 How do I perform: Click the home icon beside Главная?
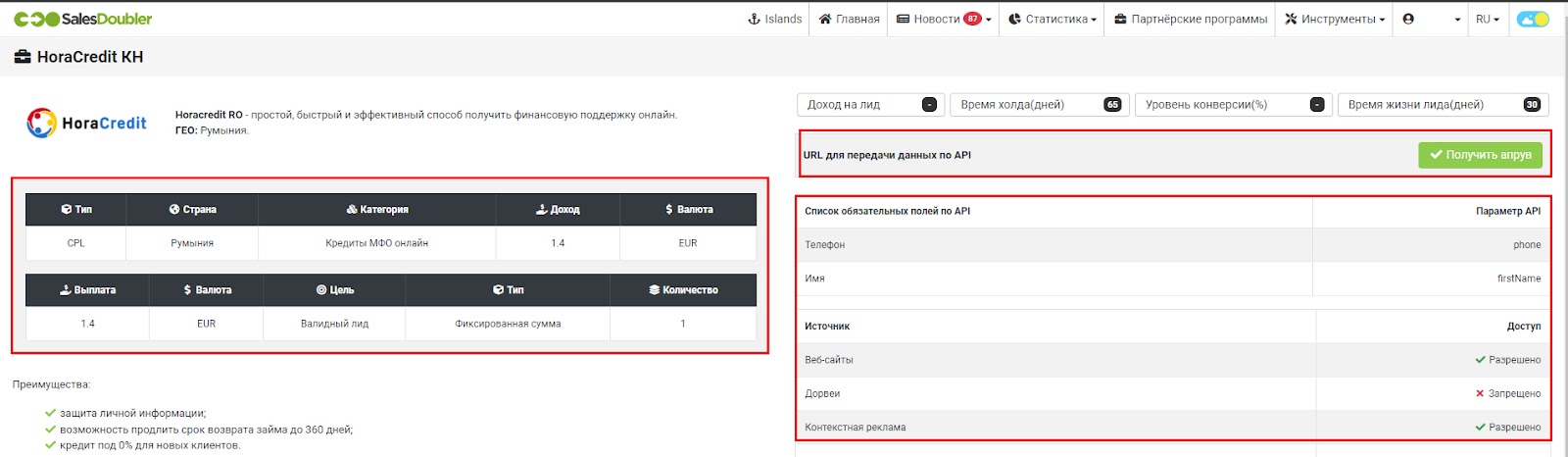click(x=825, y=19)
